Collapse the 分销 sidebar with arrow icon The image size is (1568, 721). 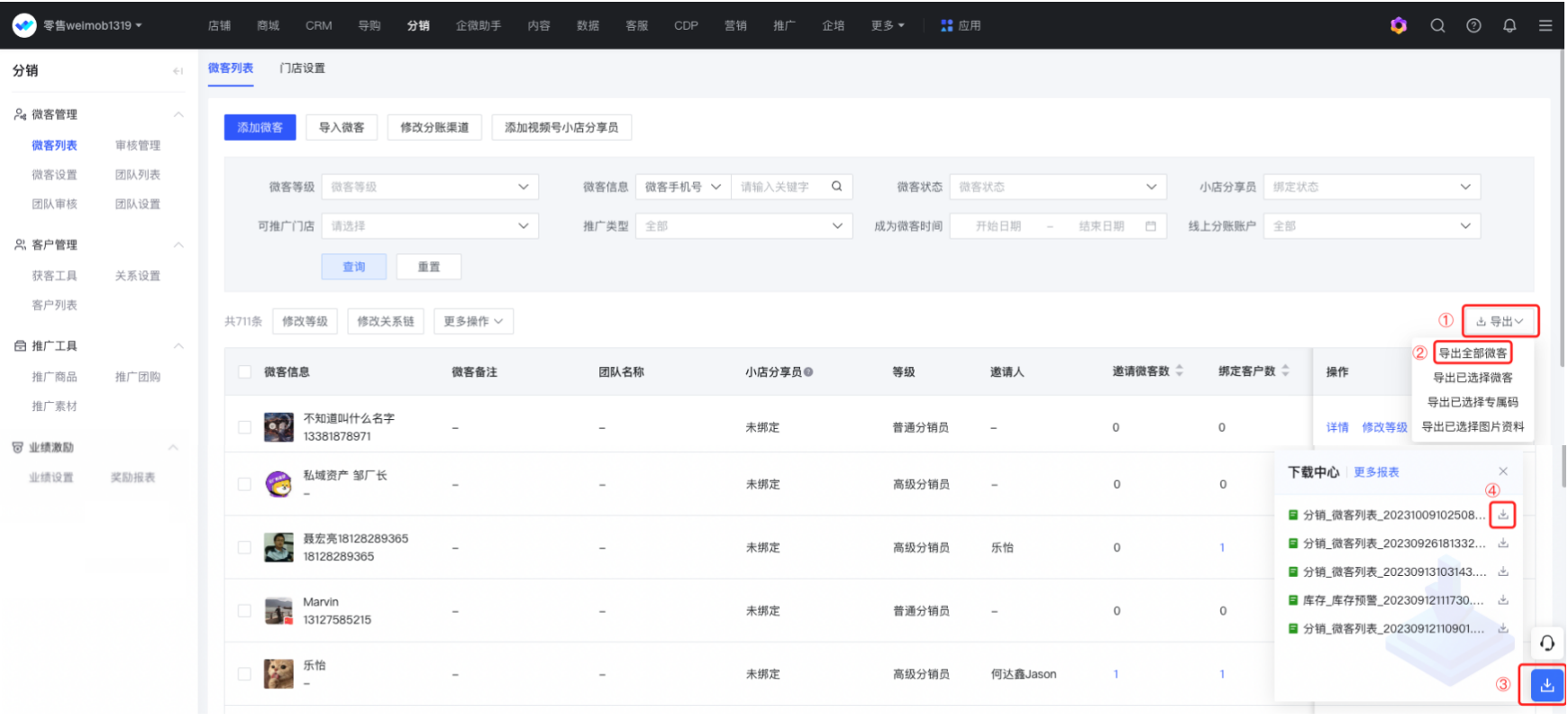coord(178,70)
